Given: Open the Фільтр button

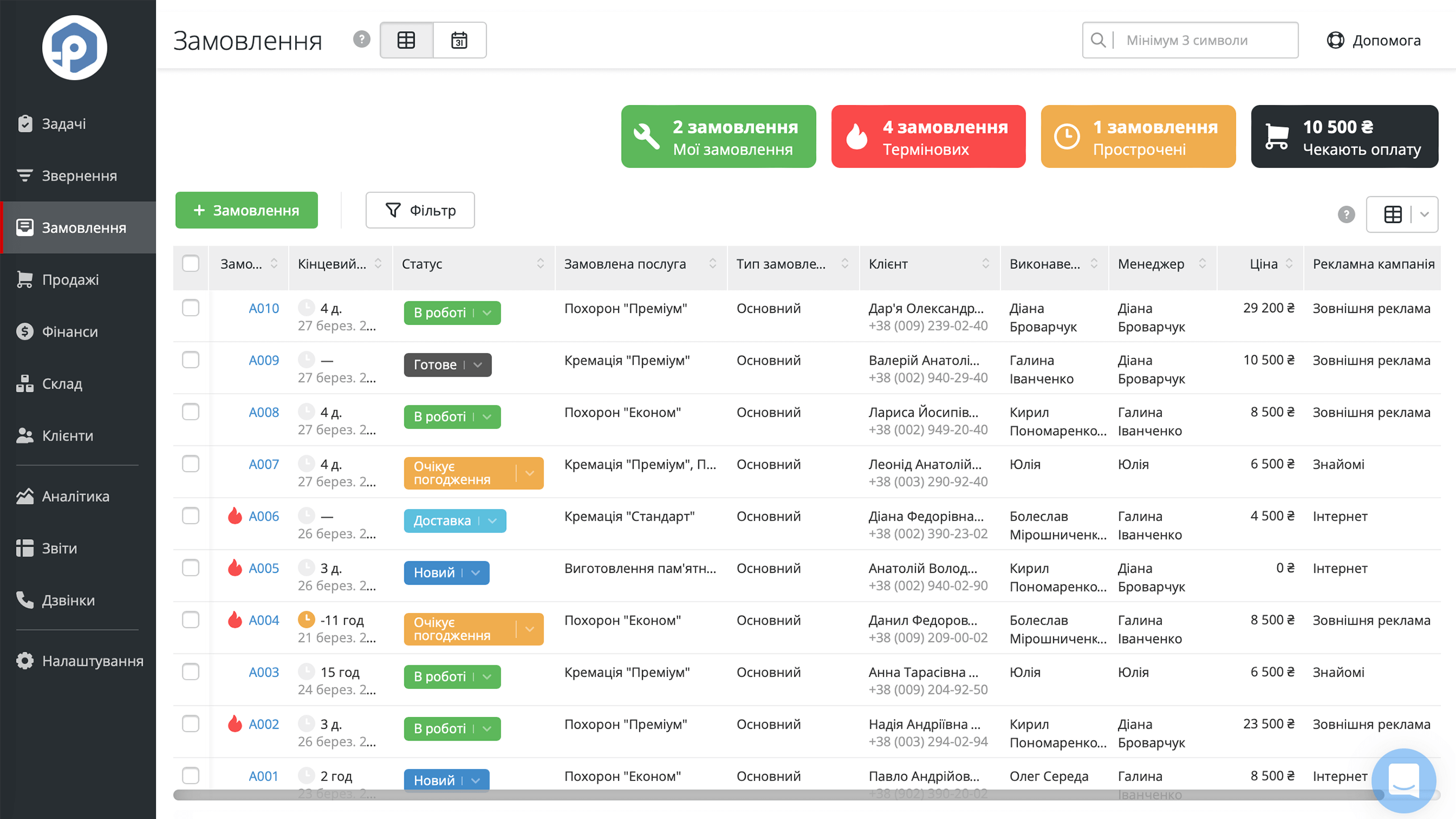Looking at the screenshot, I should point(420,210).
